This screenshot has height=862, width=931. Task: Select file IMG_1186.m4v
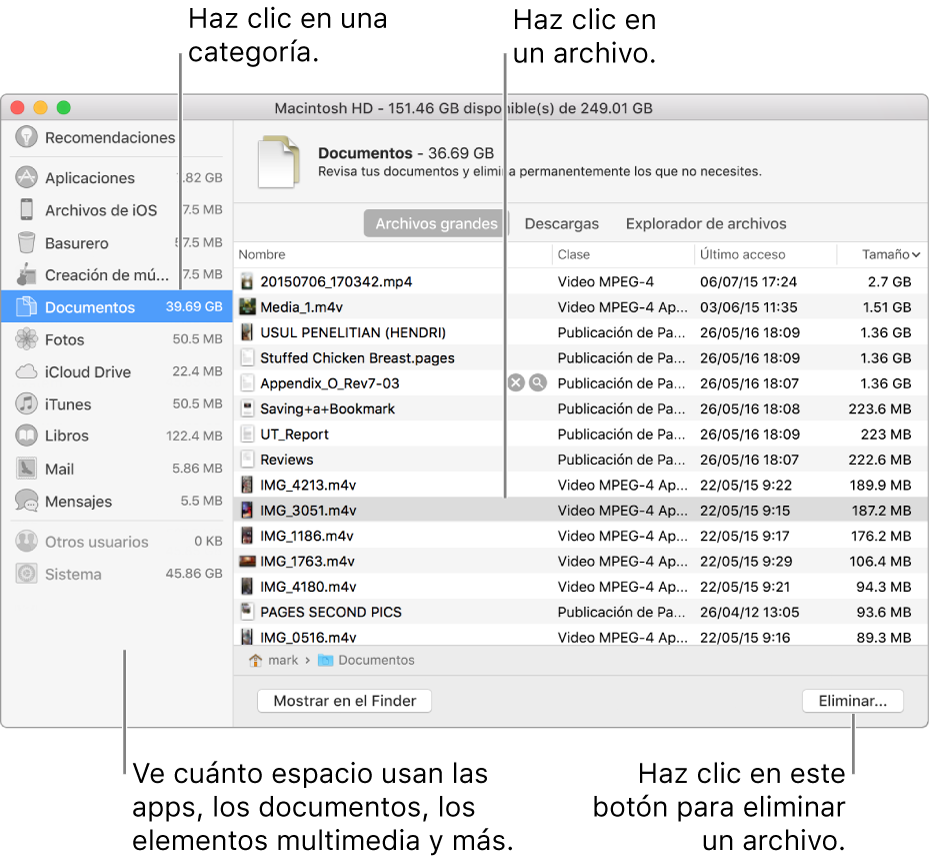(307, 536)
